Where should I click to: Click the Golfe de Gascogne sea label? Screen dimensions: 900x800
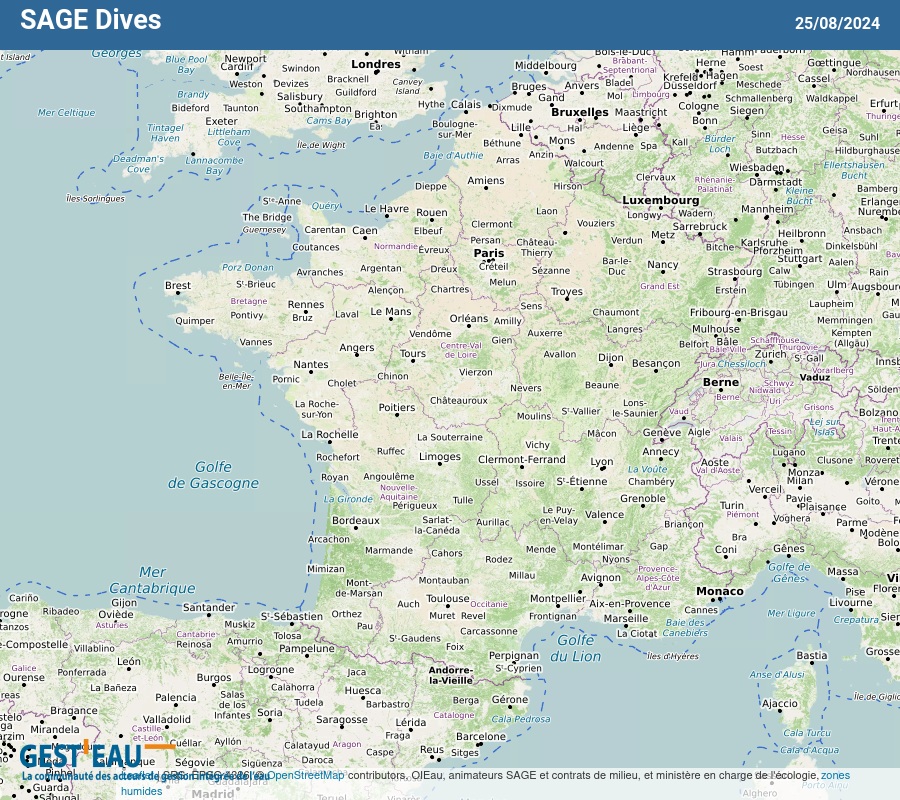click(x=213, y=475)
